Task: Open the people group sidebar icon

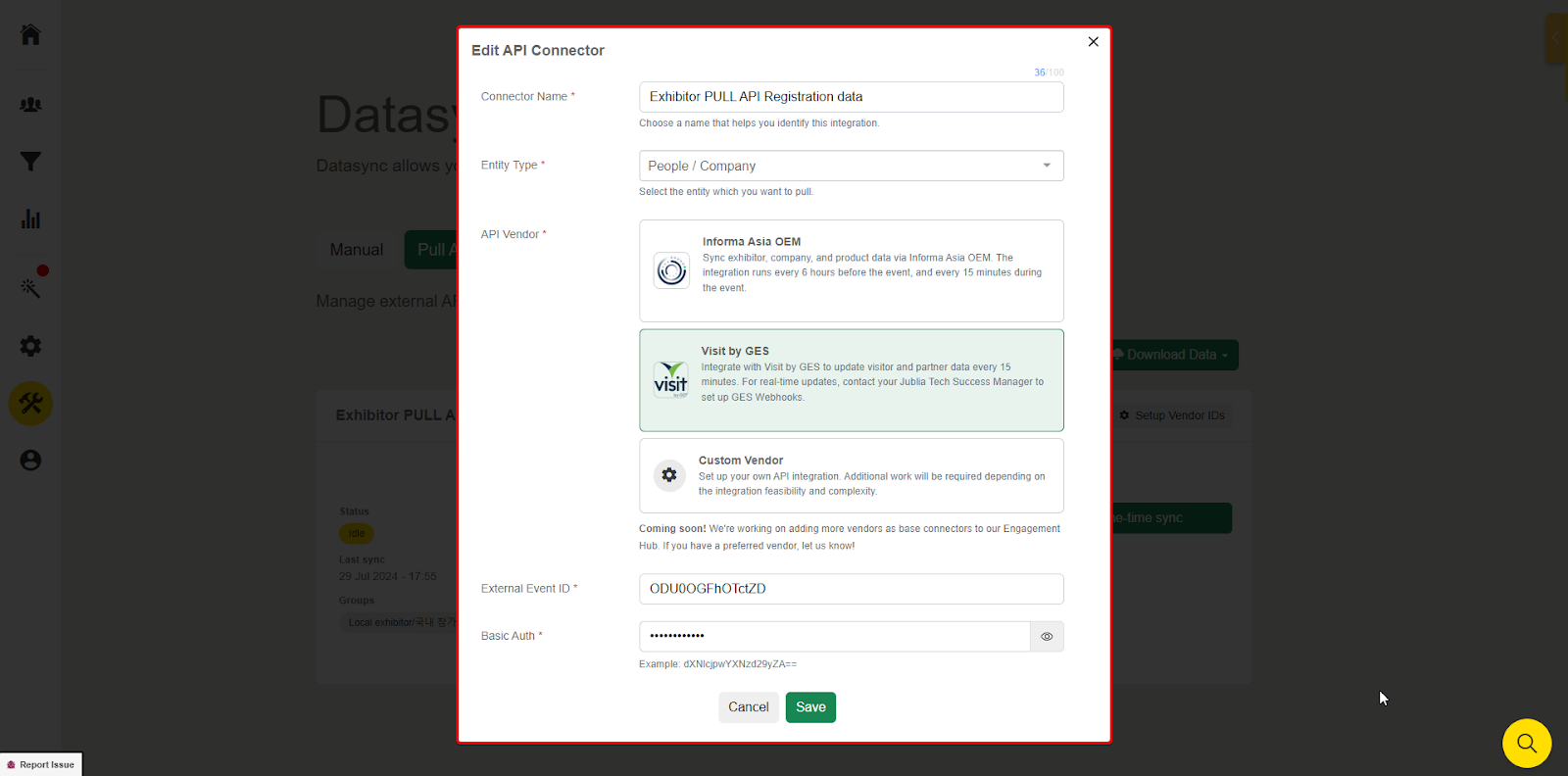Action: pyautogui.click(x=30, y=104)
